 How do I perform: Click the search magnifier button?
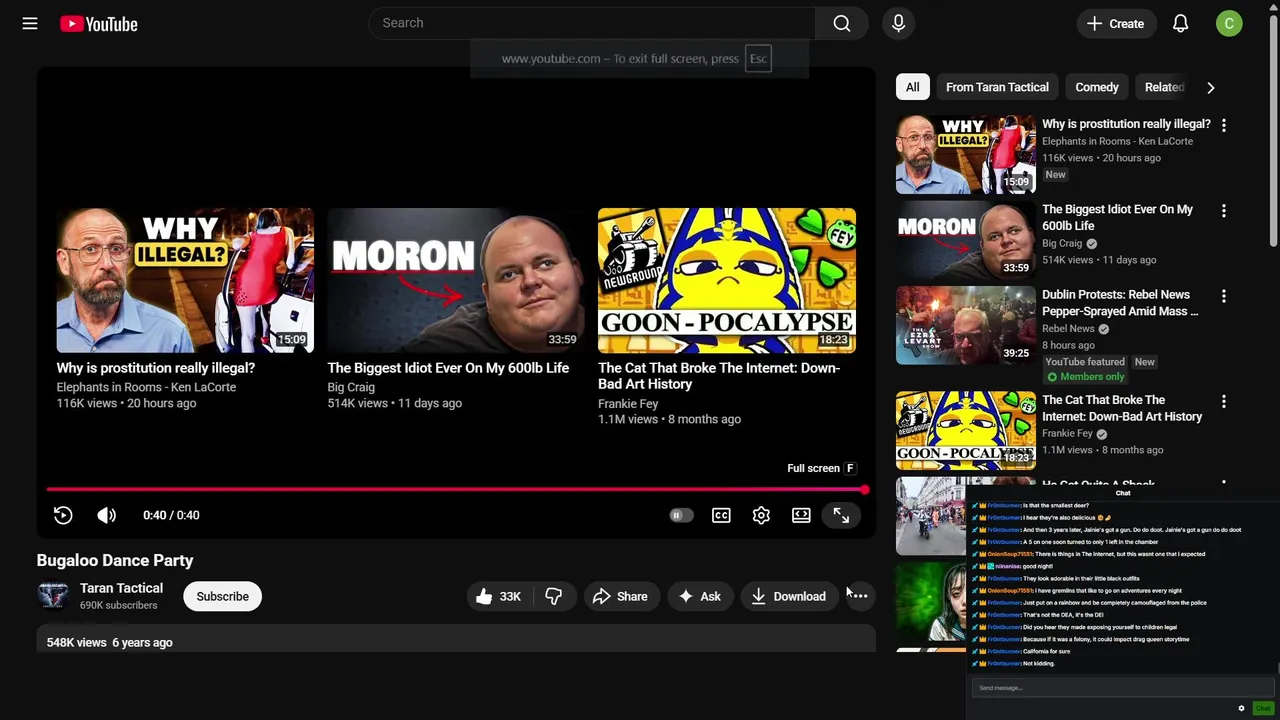(842, 23)
